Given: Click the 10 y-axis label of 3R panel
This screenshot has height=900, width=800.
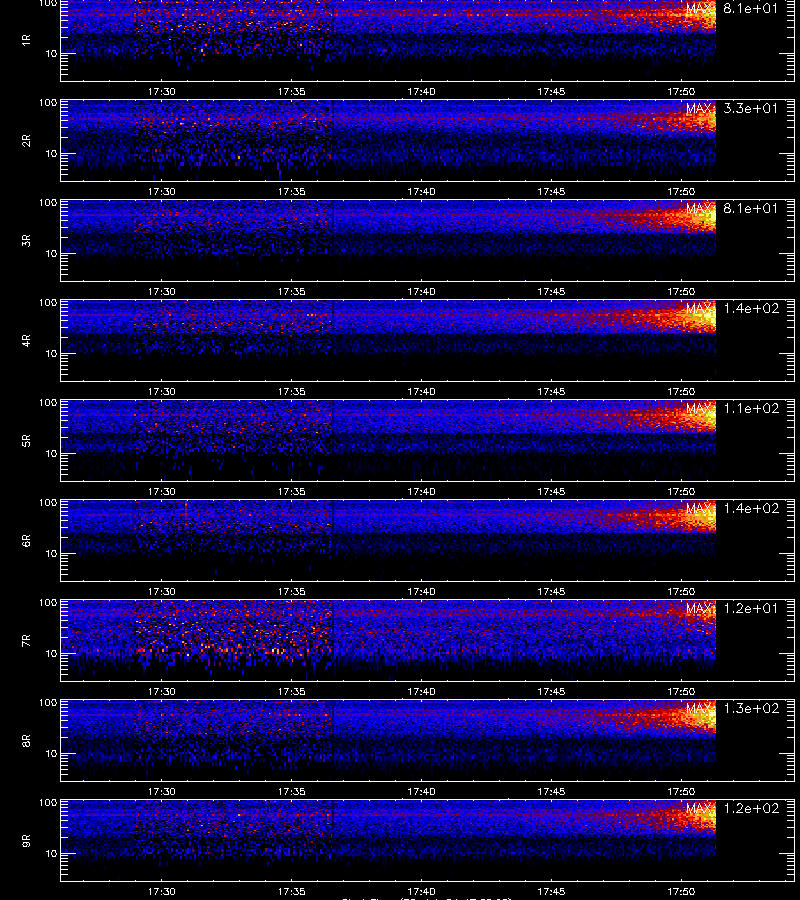Looking at the screenshot, I should pos(51,254).
